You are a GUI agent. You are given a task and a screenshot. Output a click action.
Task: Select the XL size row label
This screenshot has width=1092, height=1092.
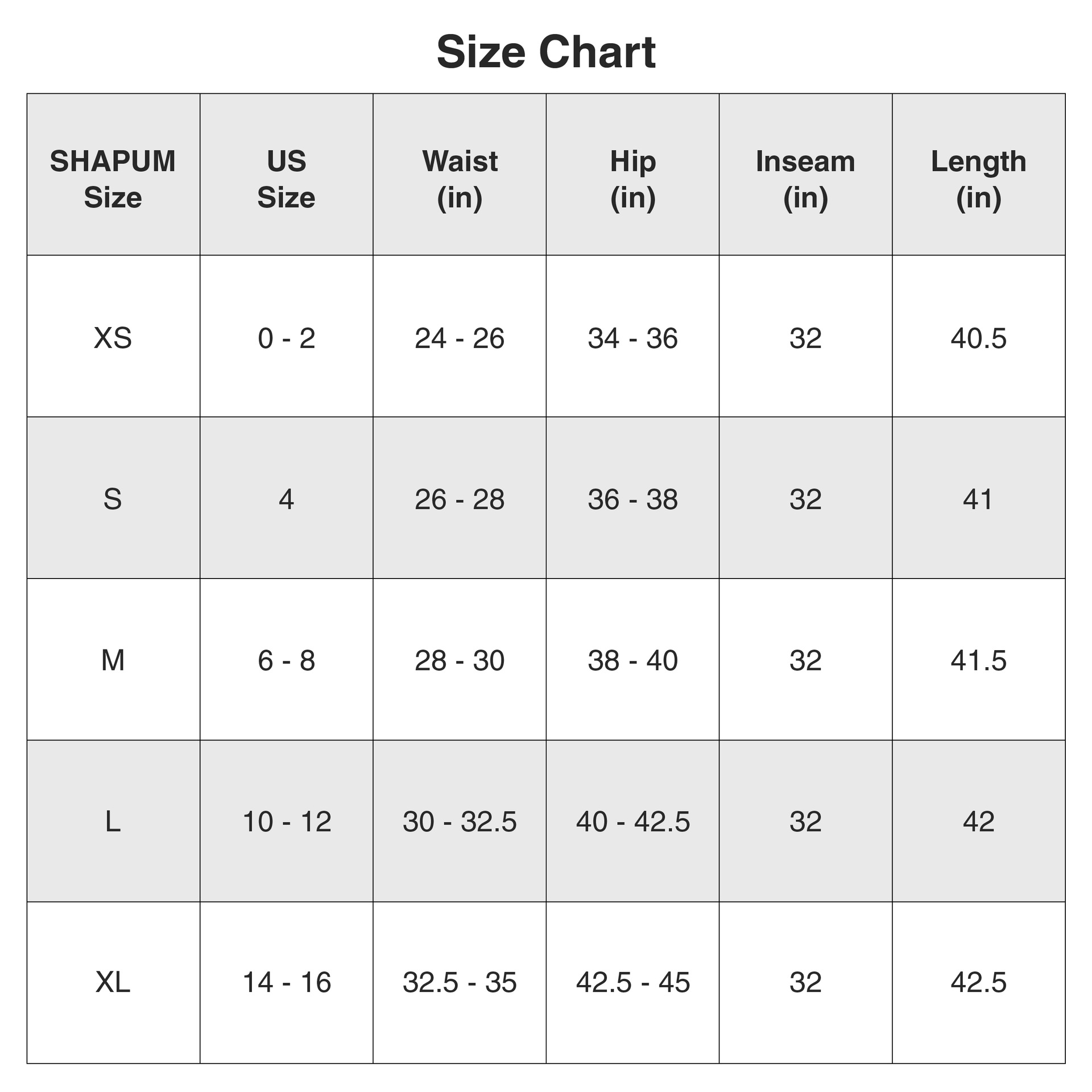[x=113, y=982]
